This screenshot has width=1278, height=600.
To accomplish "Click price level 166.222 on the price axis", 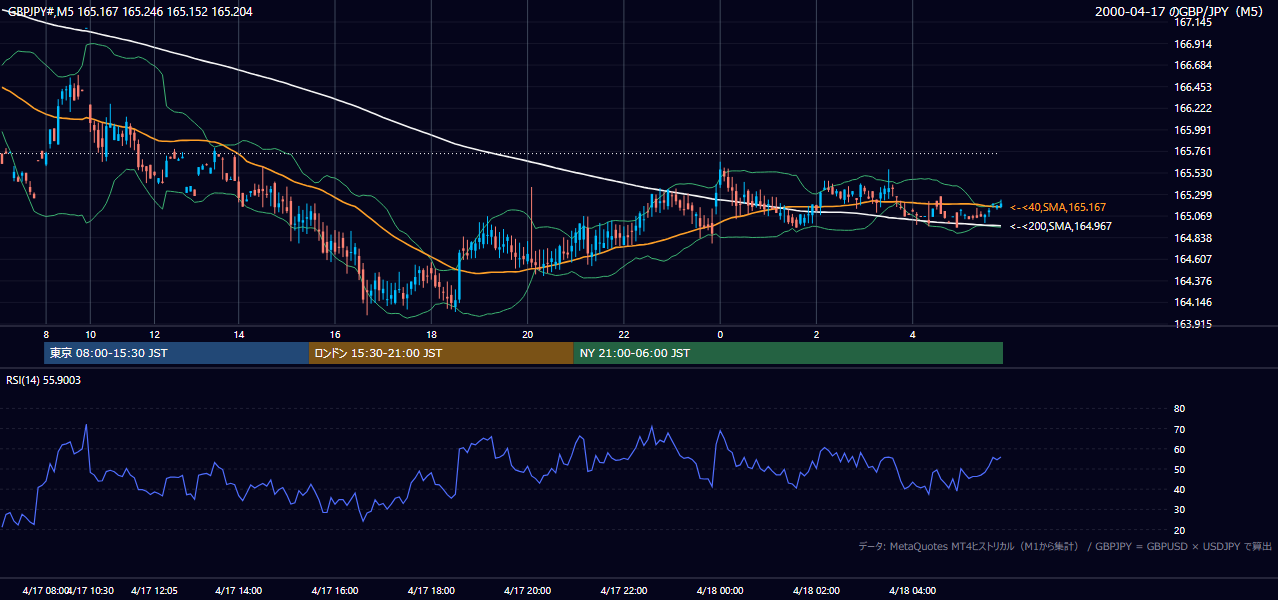I will [1193, 108].
